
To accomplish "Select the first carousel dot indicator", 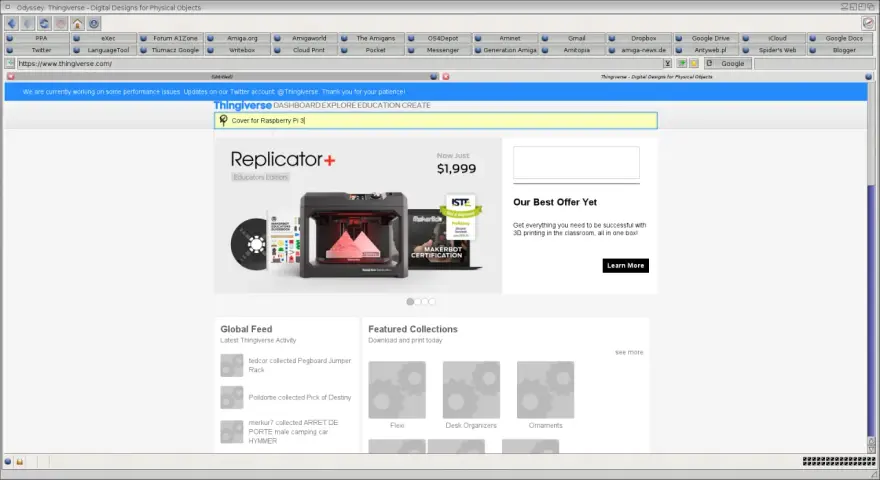I will 410,301.
